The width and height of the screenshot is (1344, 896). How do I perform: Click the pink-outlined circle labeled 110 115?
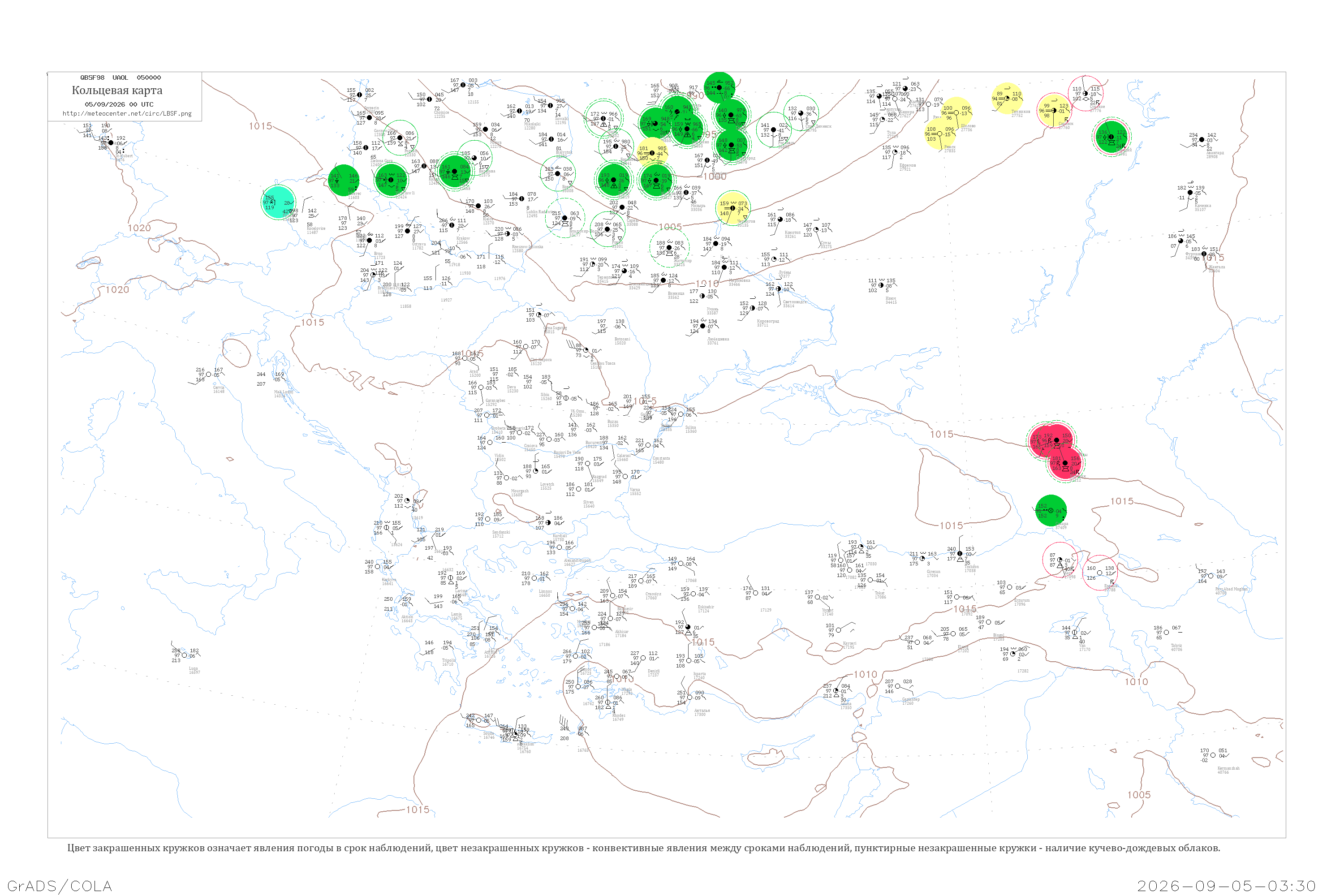point(1085,94)
